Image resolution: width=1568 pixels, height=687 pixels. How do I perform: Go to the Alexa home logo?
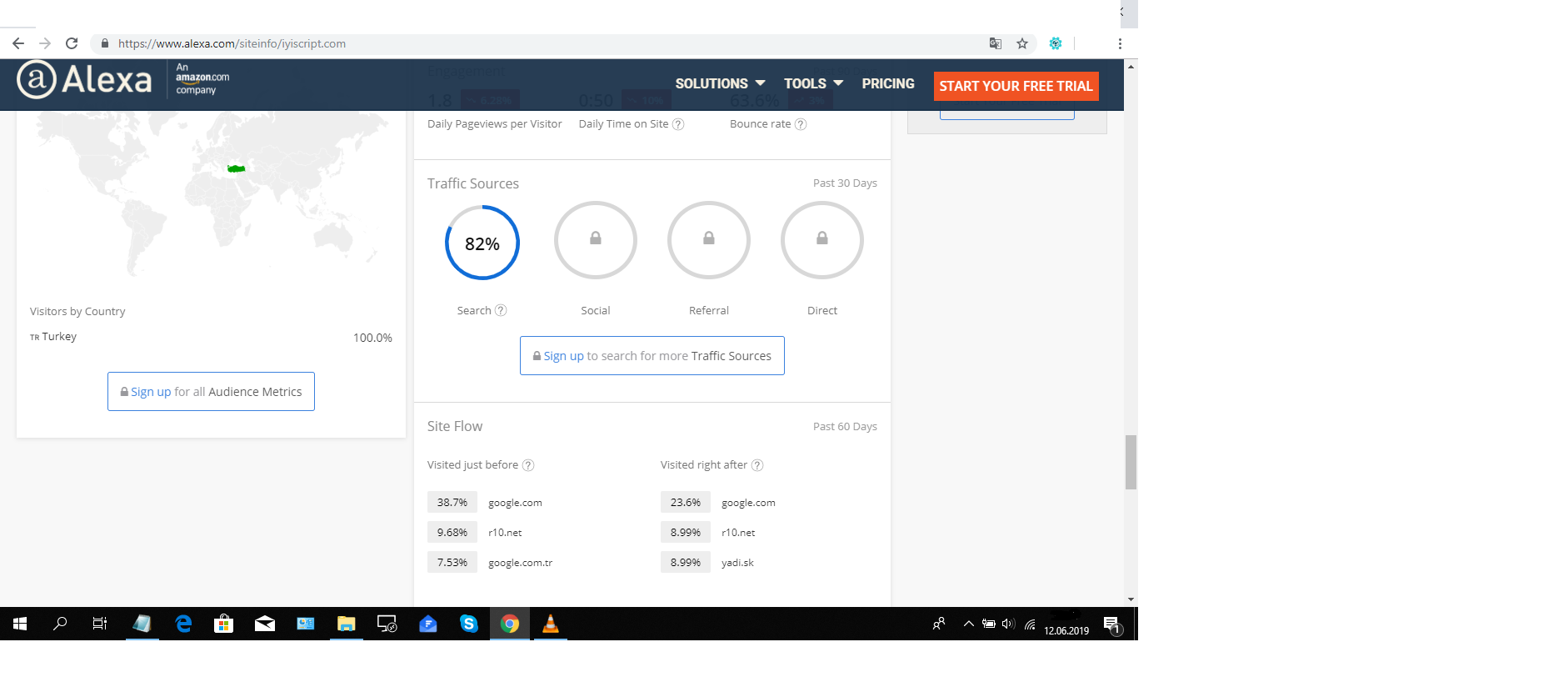[x=85, y=80]
